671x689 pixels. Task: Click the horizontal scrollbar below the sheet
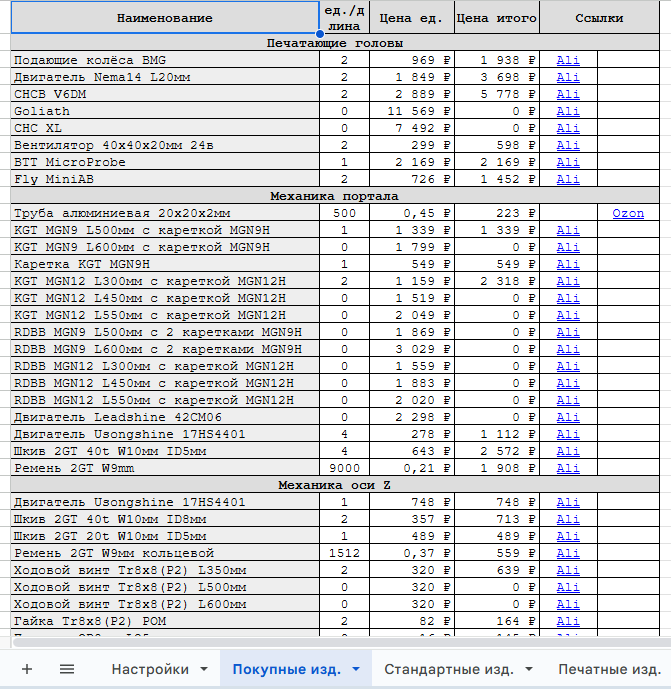[341, 642]
